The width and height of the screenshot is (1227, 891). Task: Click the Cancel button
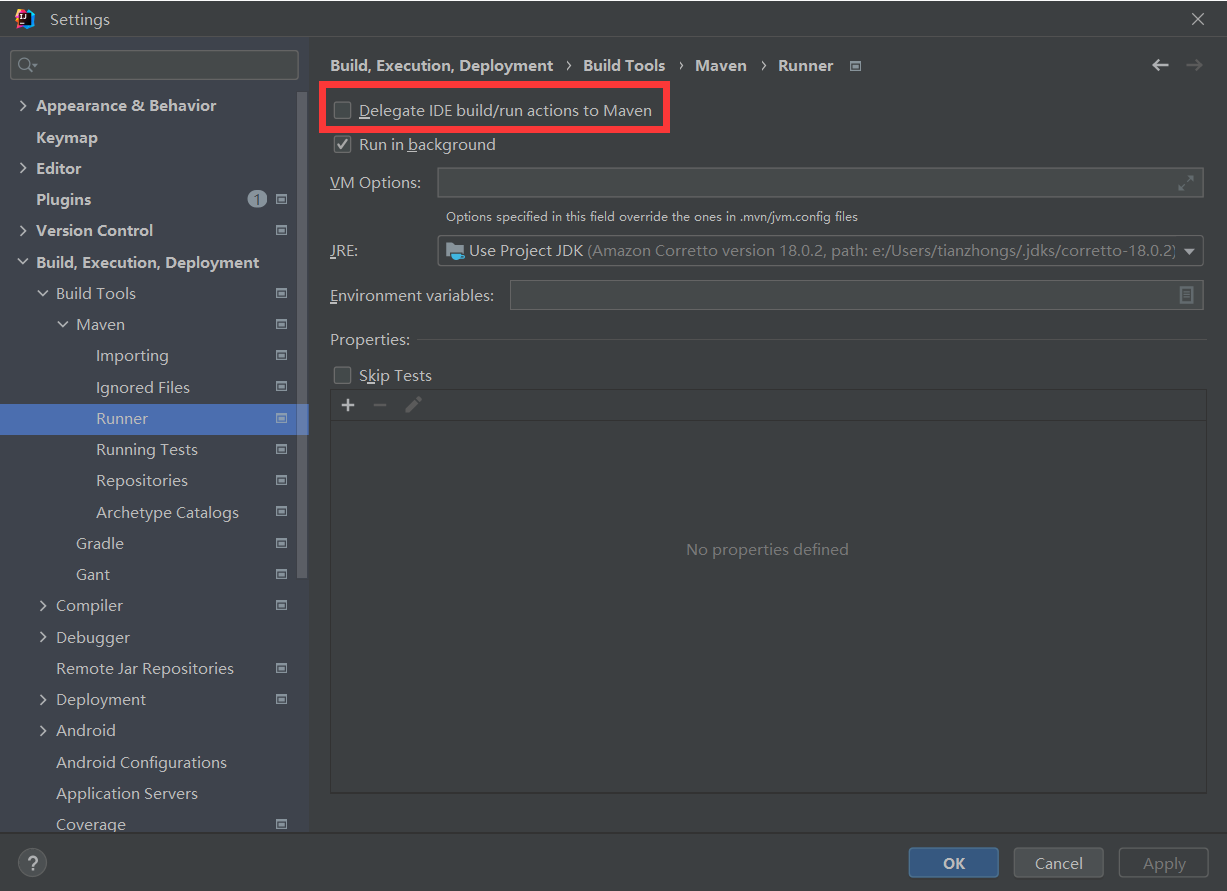1058,863
